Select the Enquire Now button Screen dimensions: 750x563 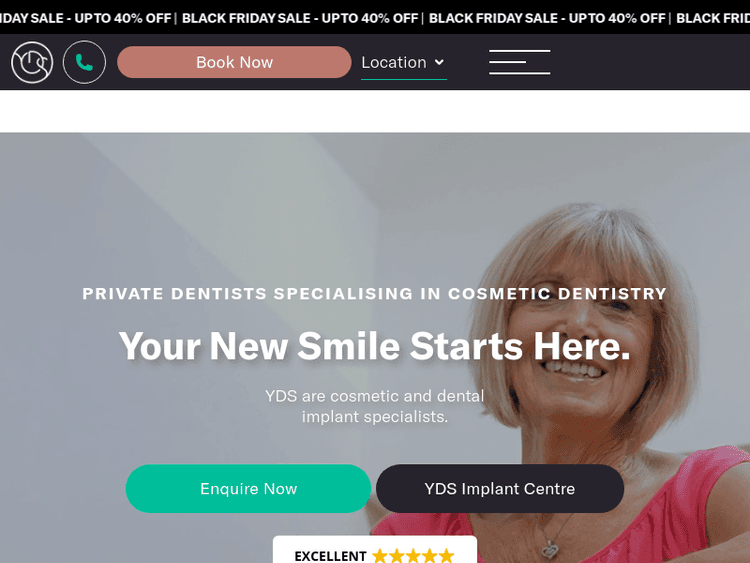[x=248, y=488]
